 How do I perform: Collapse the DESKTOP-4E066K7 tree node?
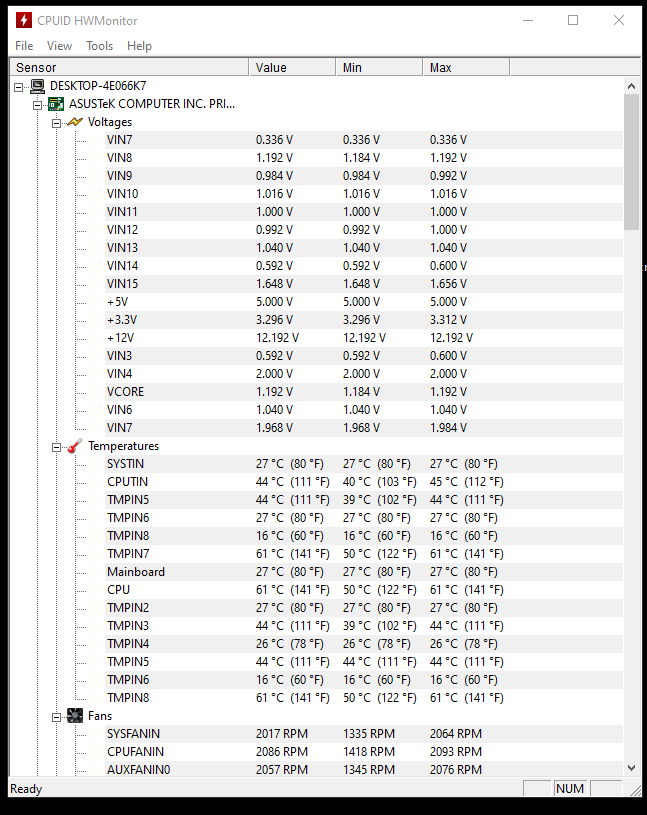[x=19, y=87]
